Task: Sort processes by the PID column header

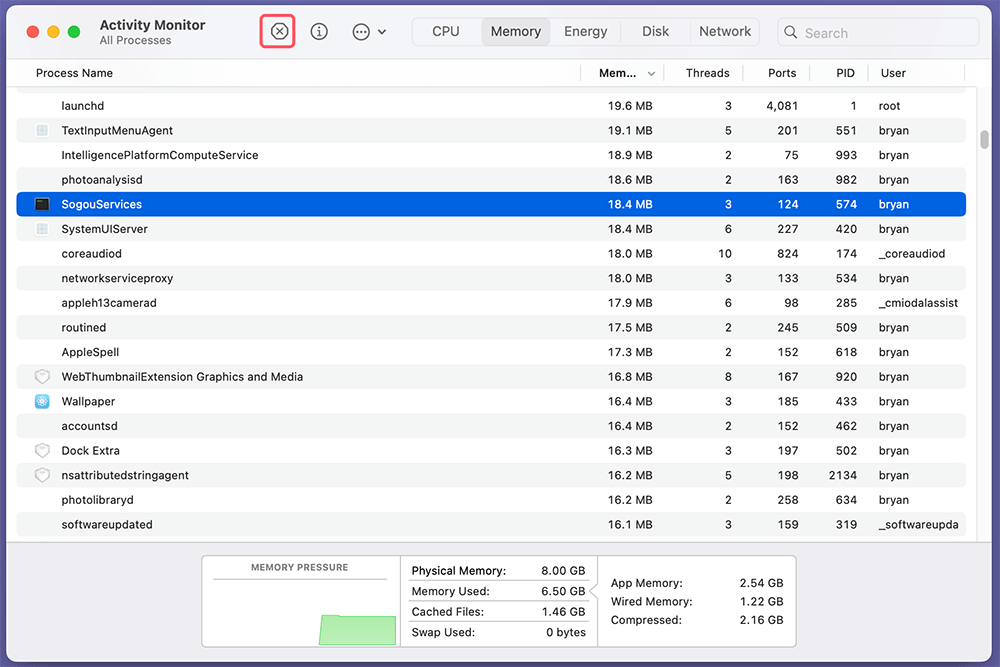Action: [845, 73]
